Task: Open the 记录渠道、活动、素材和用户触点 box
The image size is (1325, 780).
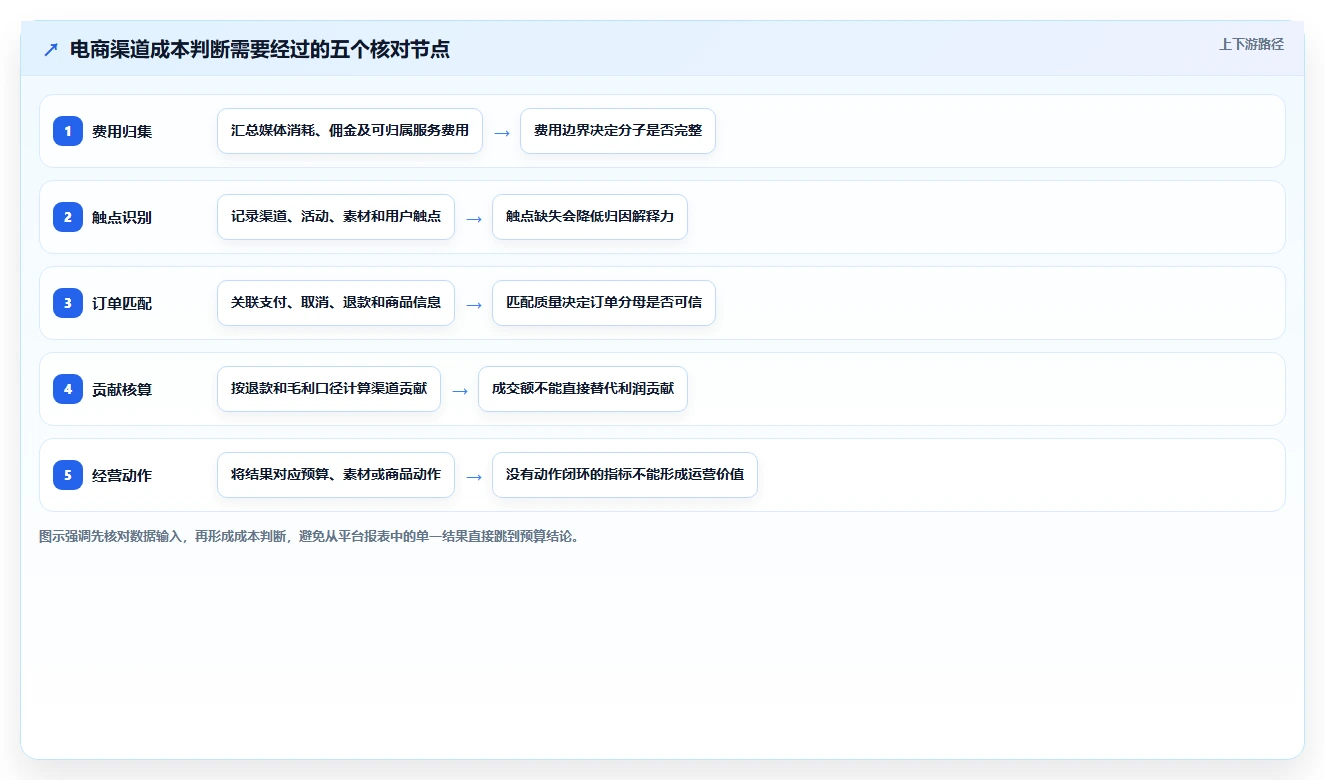Action: click(336, 217)
